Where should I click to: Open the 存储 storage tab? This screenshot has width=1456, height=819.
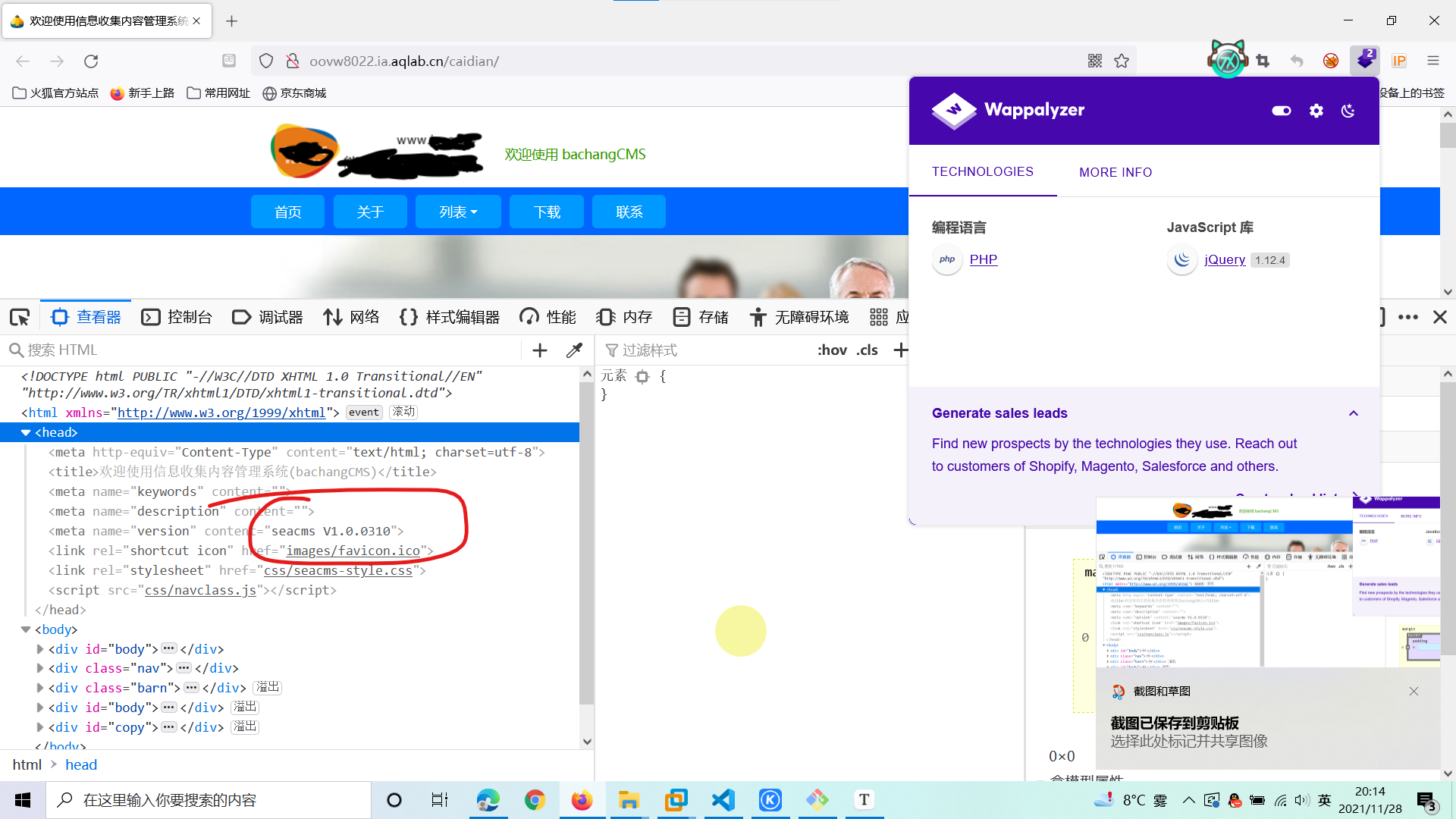[x=701, y=317]
